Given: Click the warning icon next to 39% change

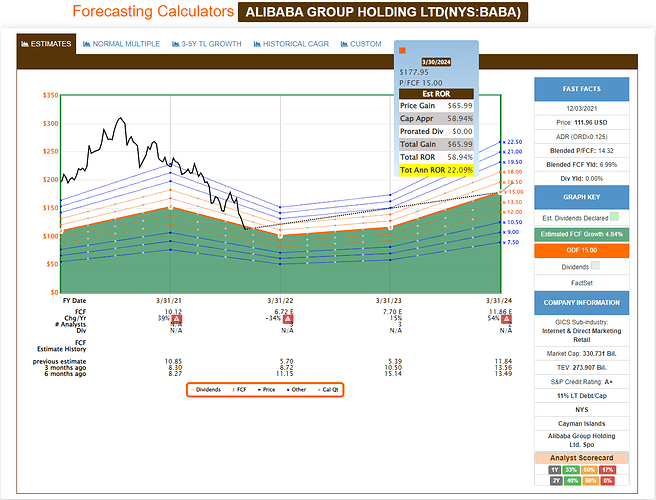Looking at the screenshot, I should [177, 319].
